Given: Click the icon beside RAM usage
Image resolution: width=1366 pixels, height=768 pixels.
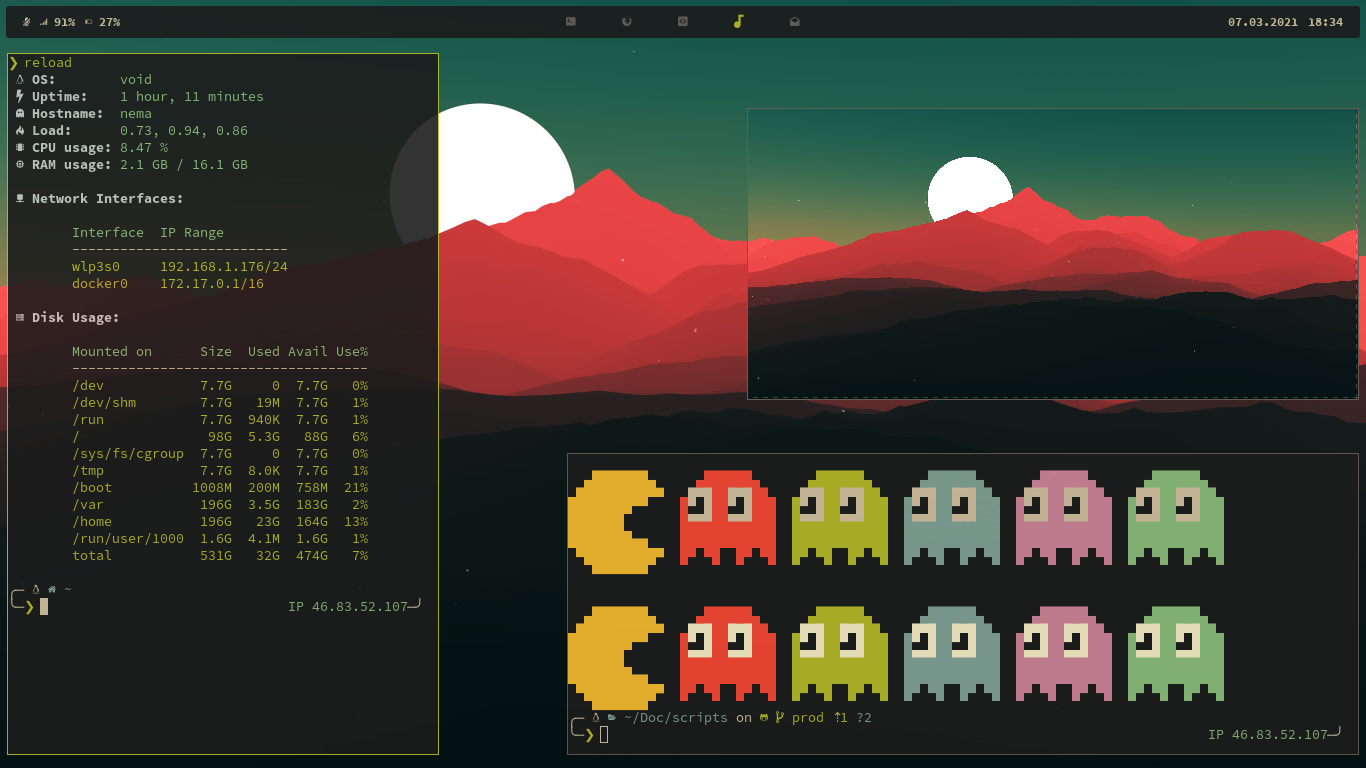Looking at the screenshot, I should coord(20,164).
